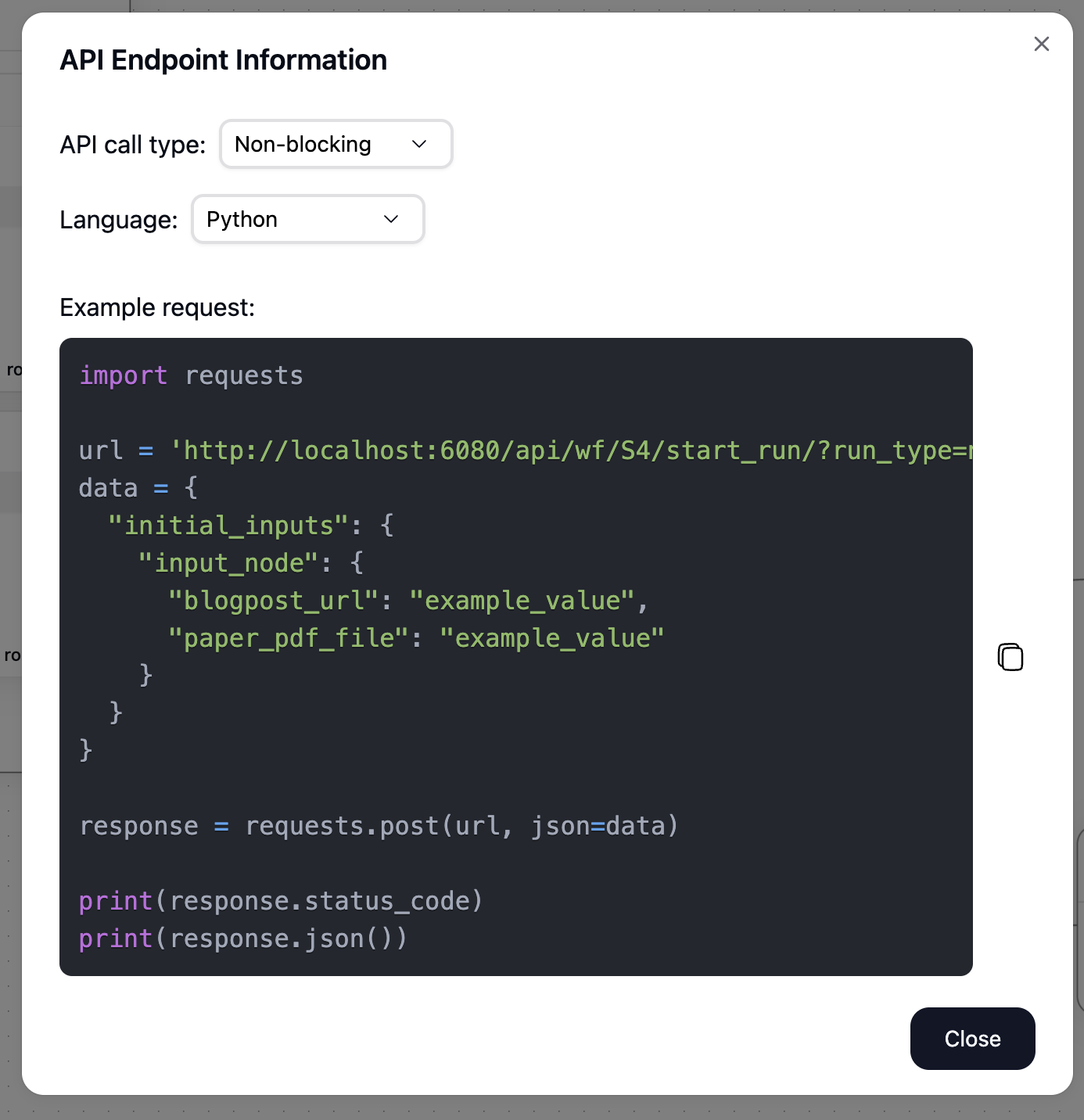Click the print(response.json()) line
1084x1120 pixels.
pos(243,939)
